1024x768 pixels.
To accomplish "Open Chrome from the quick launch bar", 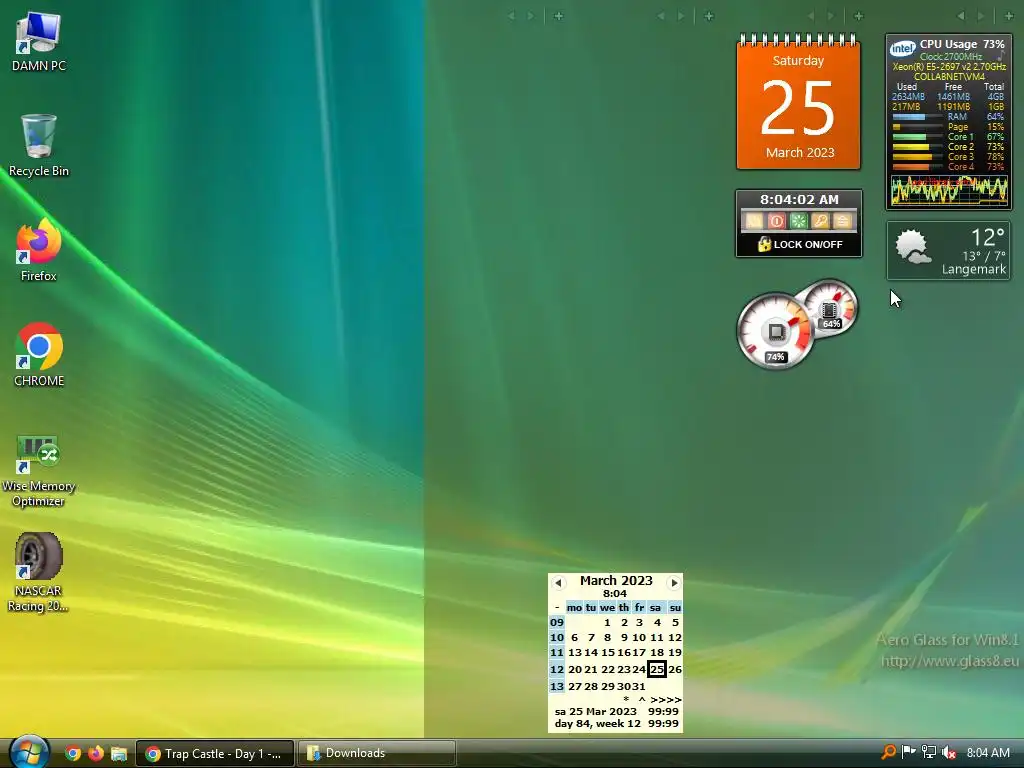I will point(73,753).
